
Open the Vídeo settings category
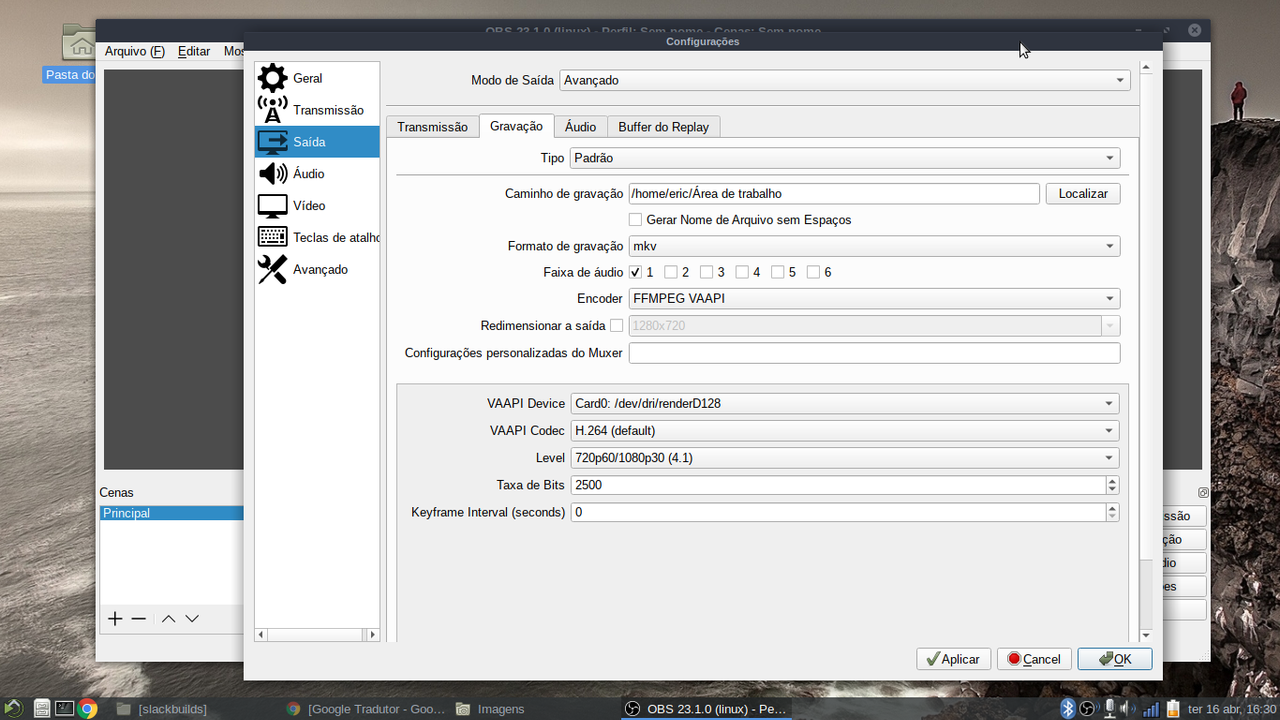pyautogui.click(x=317, y=206)
